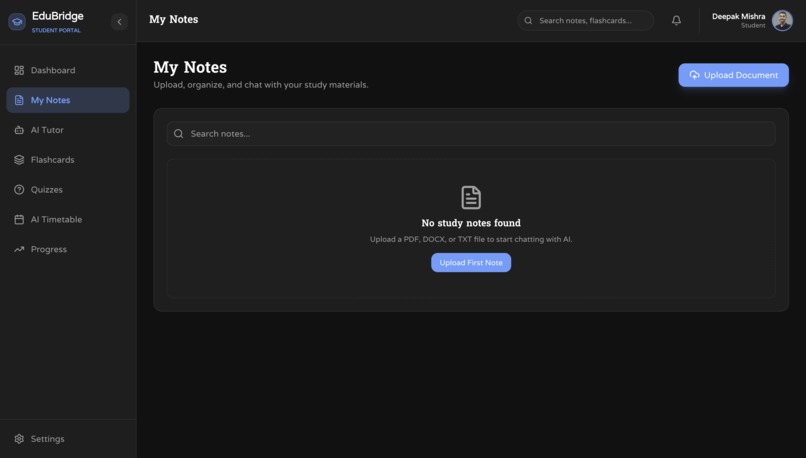The height and width of the screenshot is (458, 806).
Task: Open the Dashboard grid icon
Action: pyautogui.click(x=19, y=70)
